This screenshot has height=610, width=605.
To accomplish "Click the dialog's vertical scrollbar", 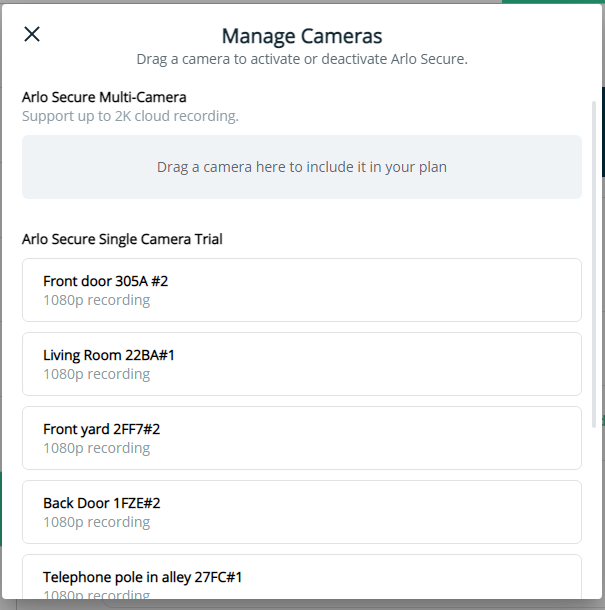I will click(x=594, y=265).
